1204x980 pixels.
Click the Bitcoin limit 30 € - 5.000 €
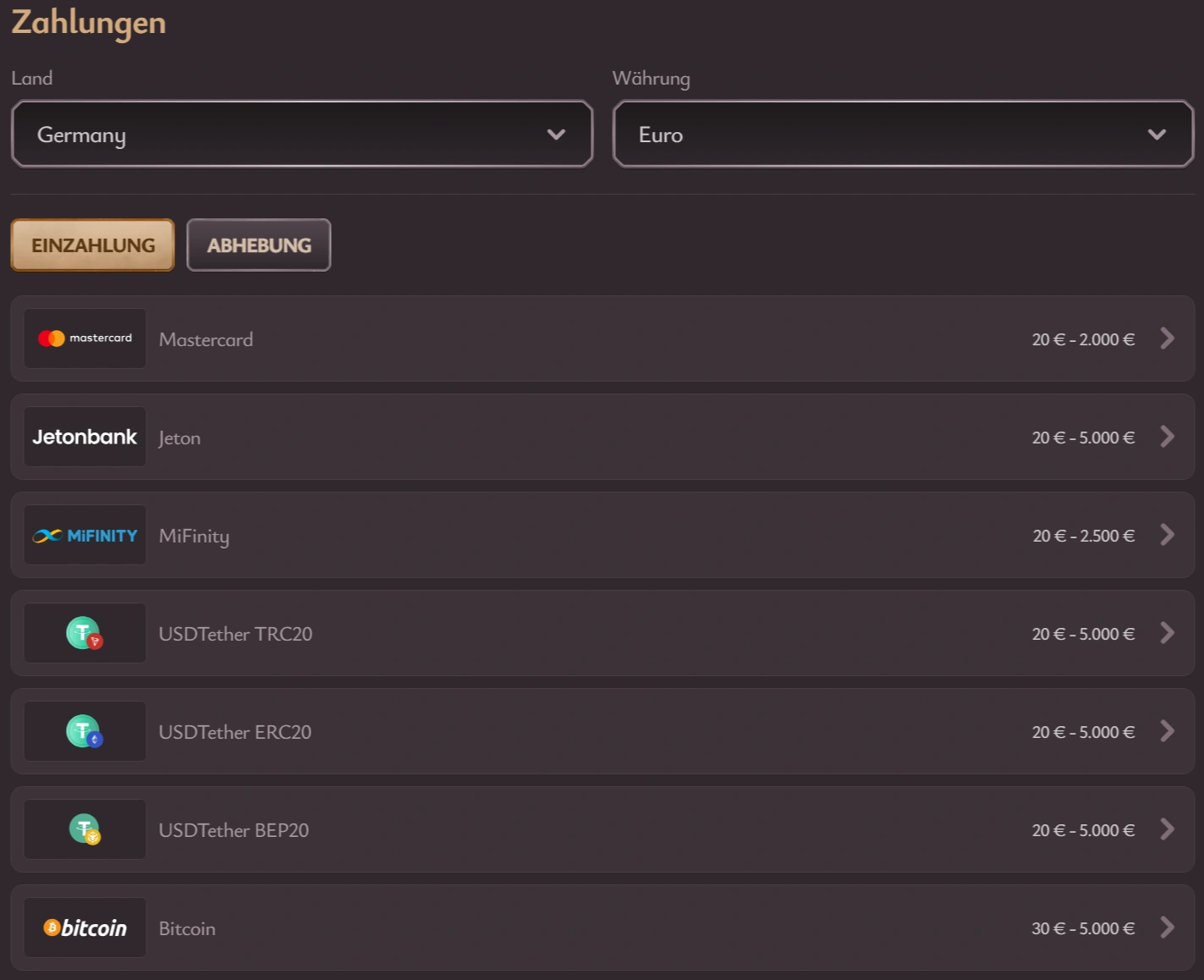[x=1083, y=928]
